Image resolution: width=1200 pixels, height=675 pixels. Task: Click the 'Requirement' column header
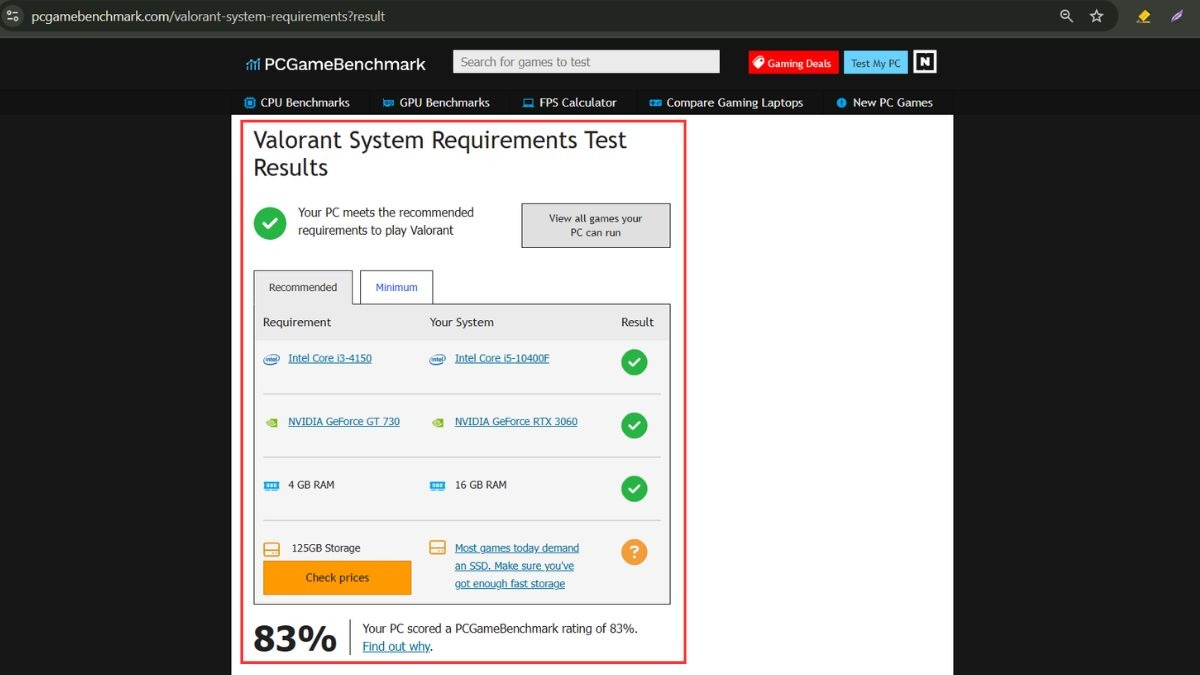[297, 322]
